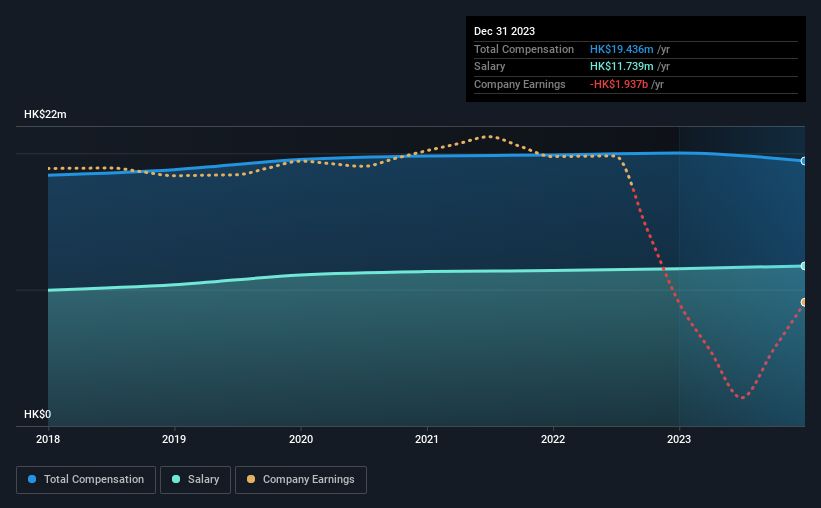
Task: Click the HK$0 y-axis label
Action: [x=38, y=414]
